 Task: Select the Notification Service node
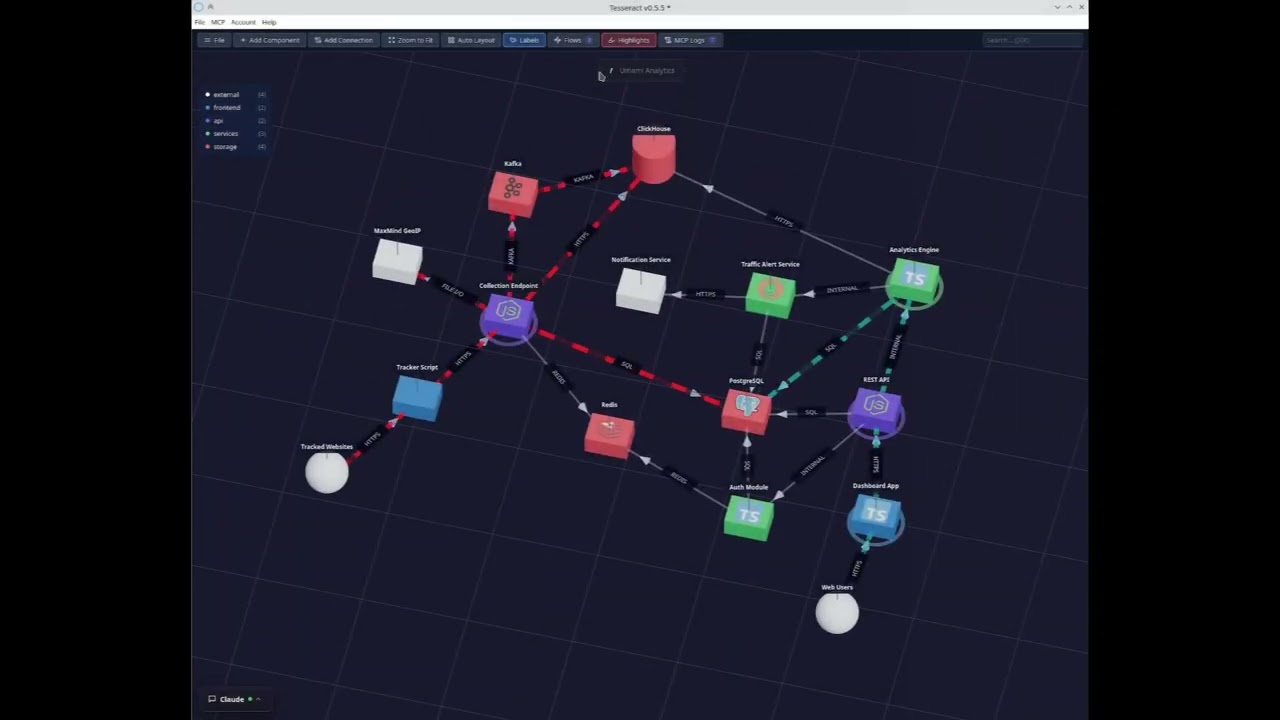(x=641, y=290)
